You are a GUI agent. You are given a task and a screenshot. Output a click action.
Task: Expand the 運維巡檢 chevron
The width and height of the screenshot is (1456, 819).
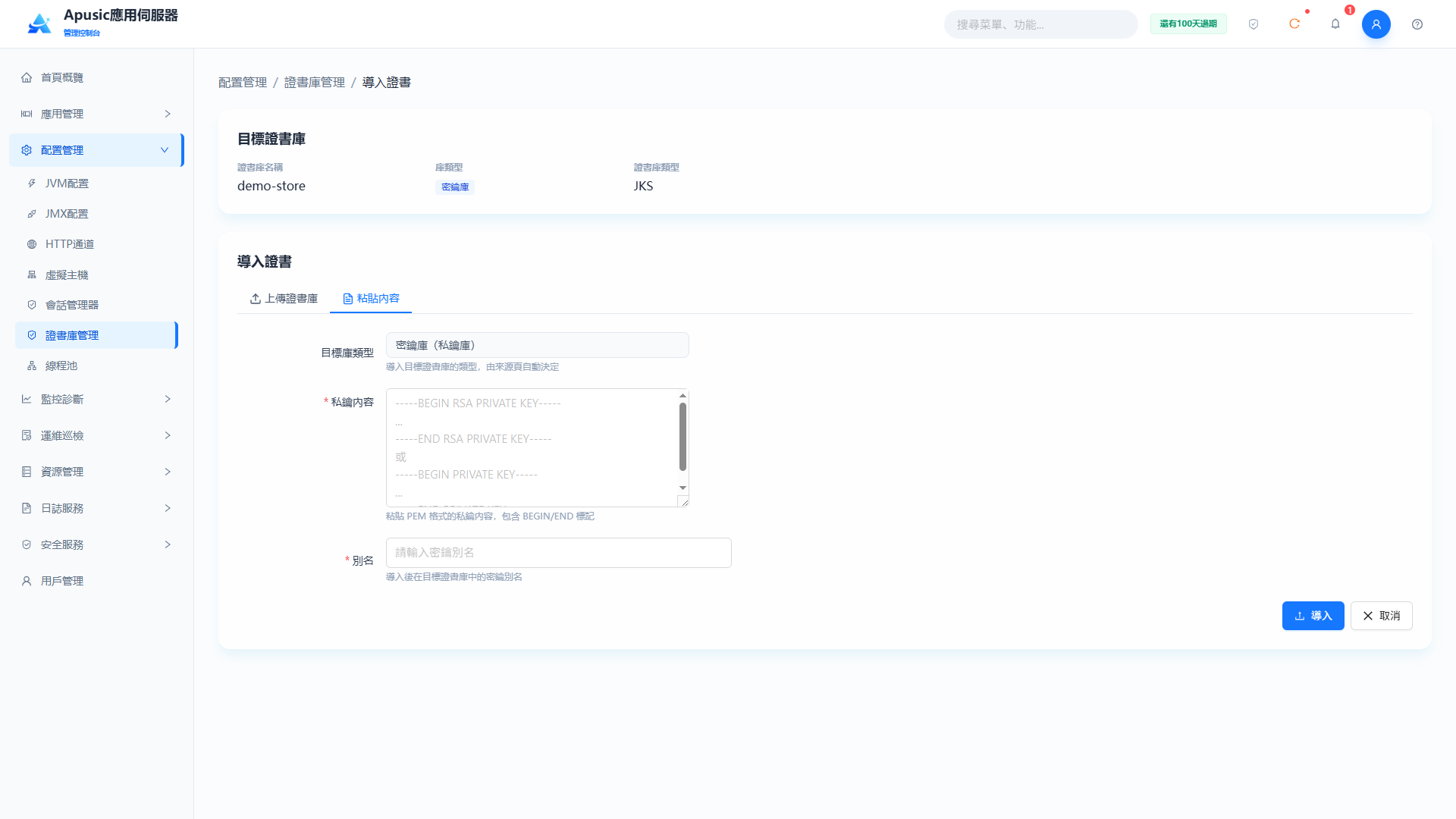click(168, 435)
